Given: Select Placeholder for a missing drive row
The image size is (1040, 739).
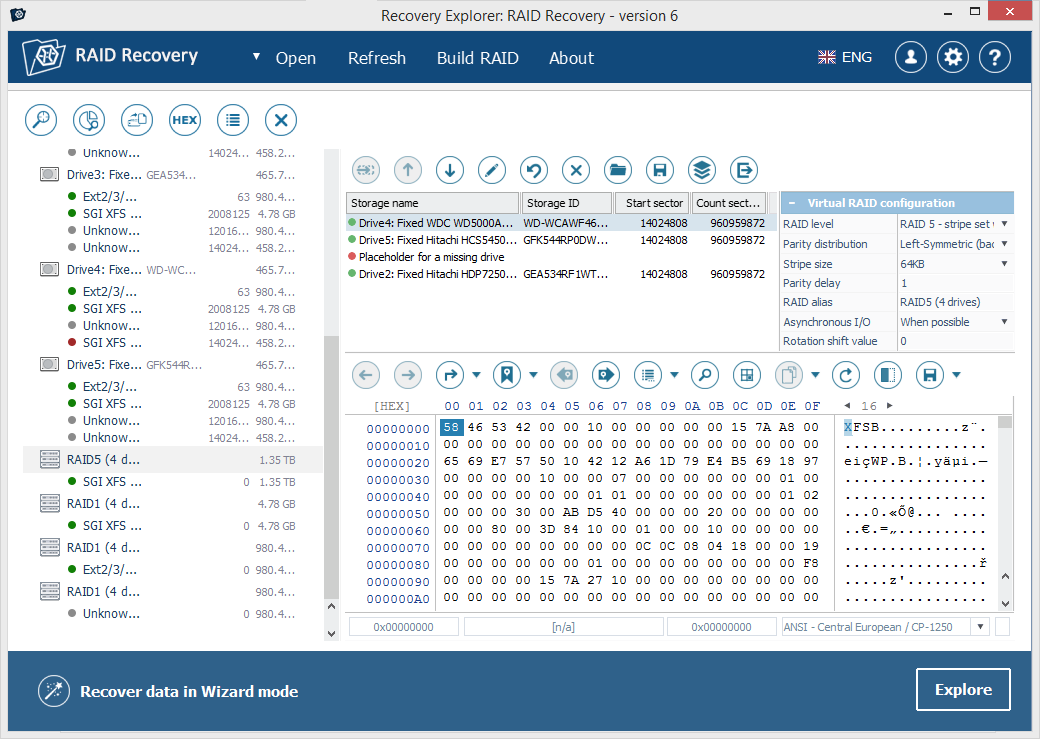Looking at the screenshot, I should pos(561,257).
